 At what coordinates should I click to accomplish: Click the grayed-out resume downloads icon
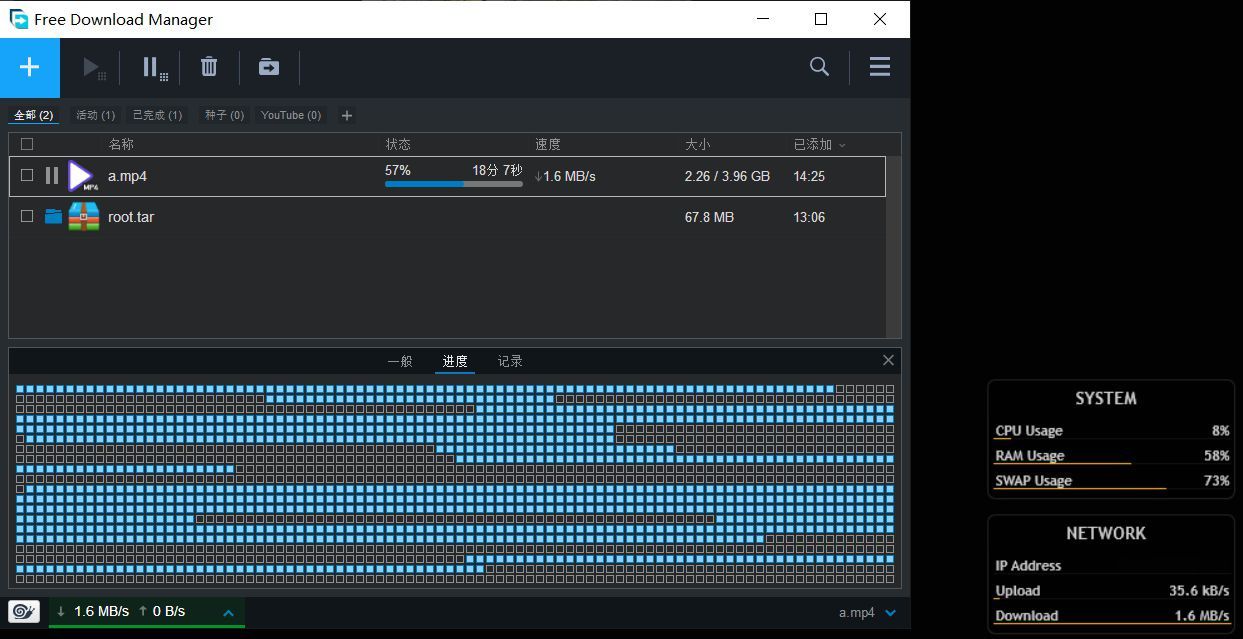92,67
